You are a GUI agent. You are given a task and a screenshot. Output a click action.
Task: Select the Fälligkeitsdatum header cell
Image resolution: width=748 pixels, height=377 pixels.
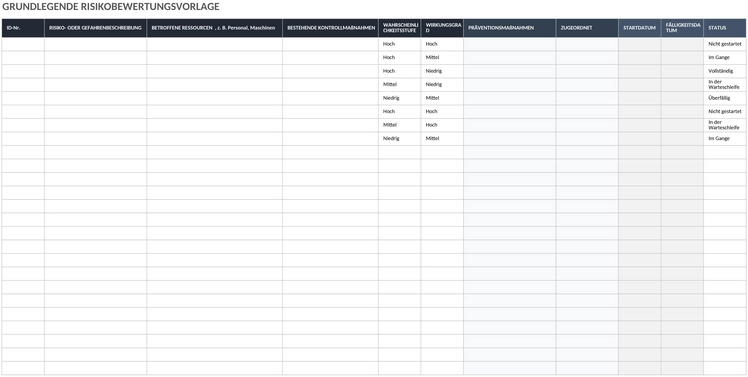click(x=682, y=28)
